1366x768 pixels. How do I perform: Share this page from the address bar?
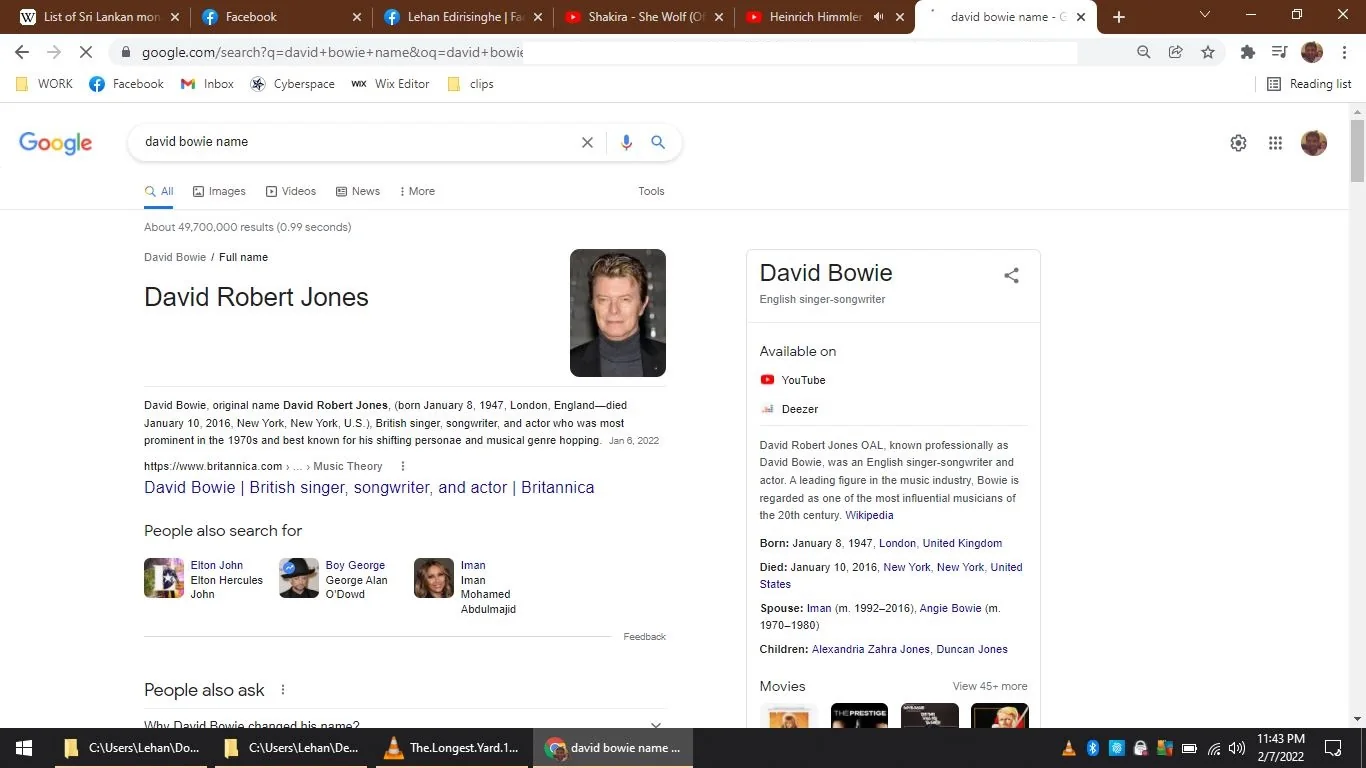1176,52
